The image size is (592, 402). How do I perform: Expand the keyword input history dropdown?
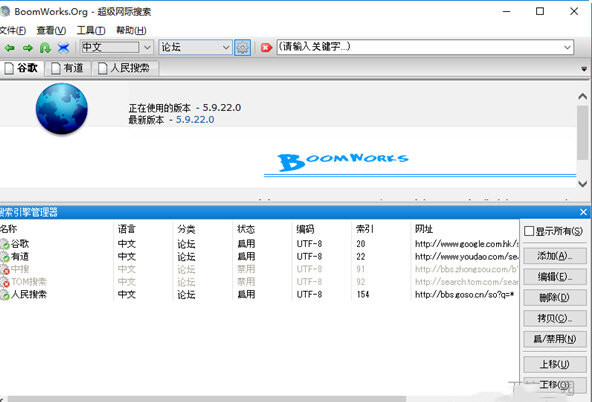(x=567, y=48)
